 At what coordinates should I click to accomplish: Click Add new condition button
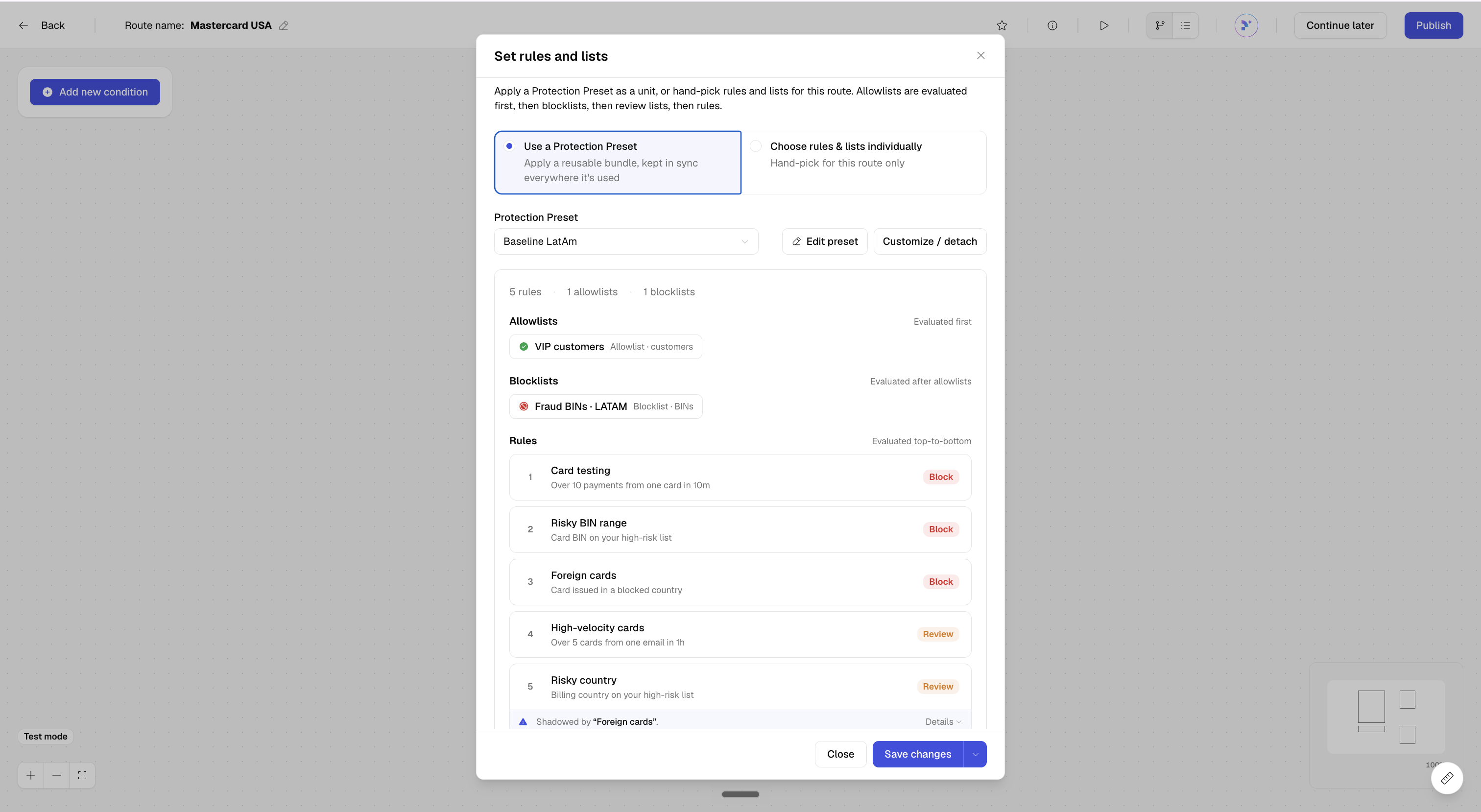95,92
